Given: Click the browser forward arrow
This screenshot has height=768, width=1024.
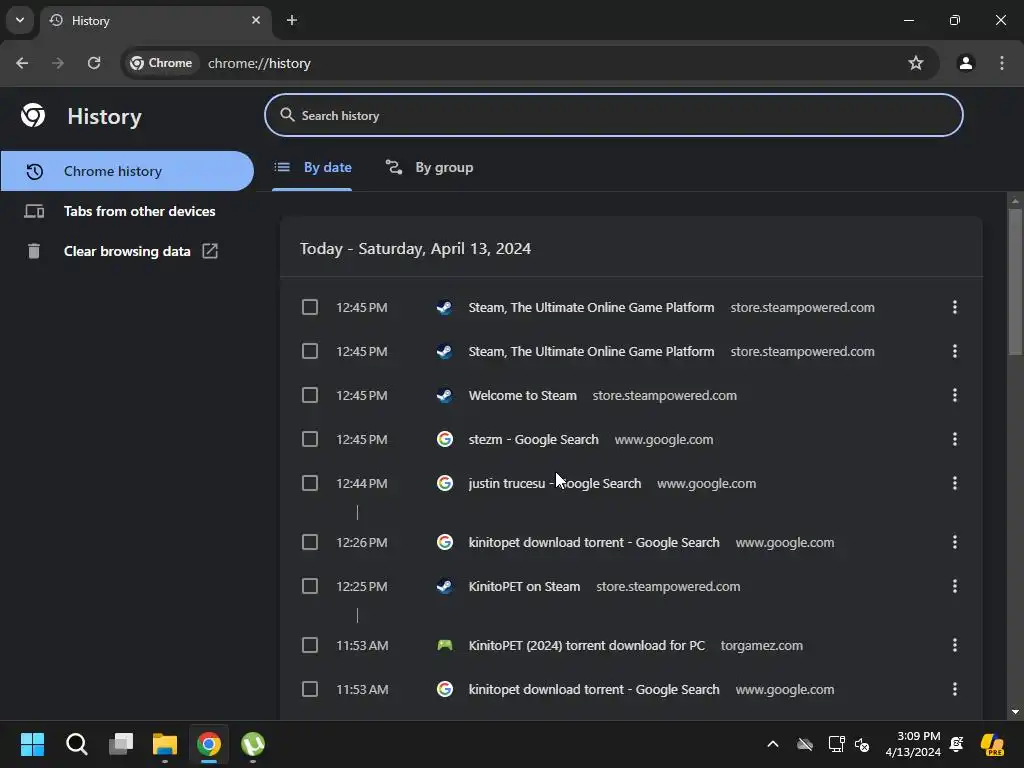Looking at the screenshot, I should pos(58,63).
